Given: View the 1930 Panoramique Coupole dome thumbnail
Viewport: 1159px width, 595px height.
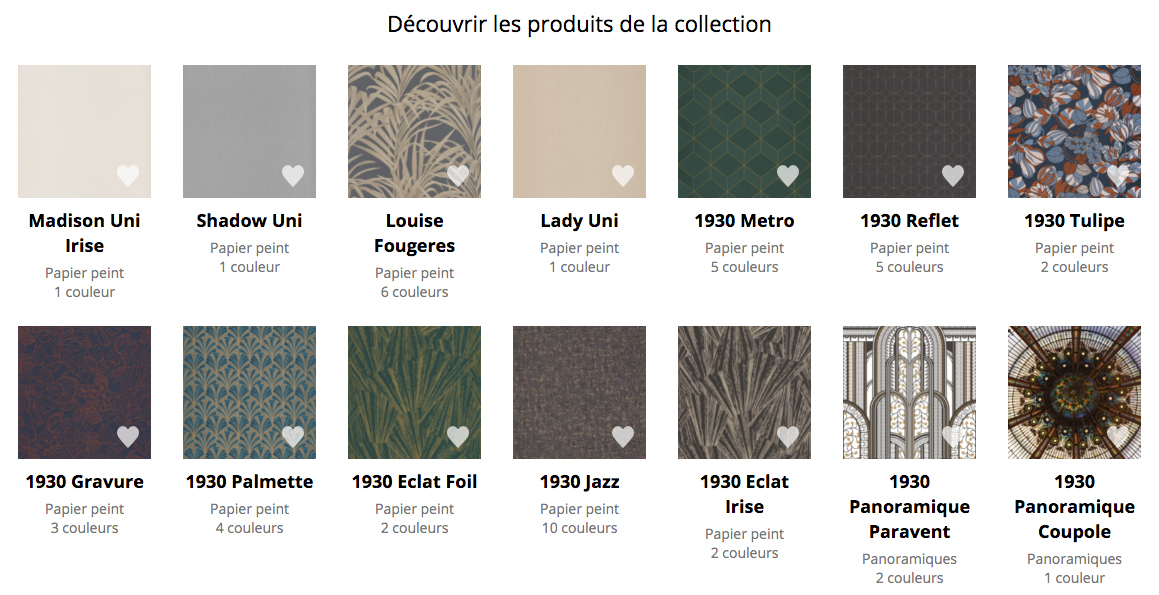Looking at the screenshot, I should [x=1074, y=392].
